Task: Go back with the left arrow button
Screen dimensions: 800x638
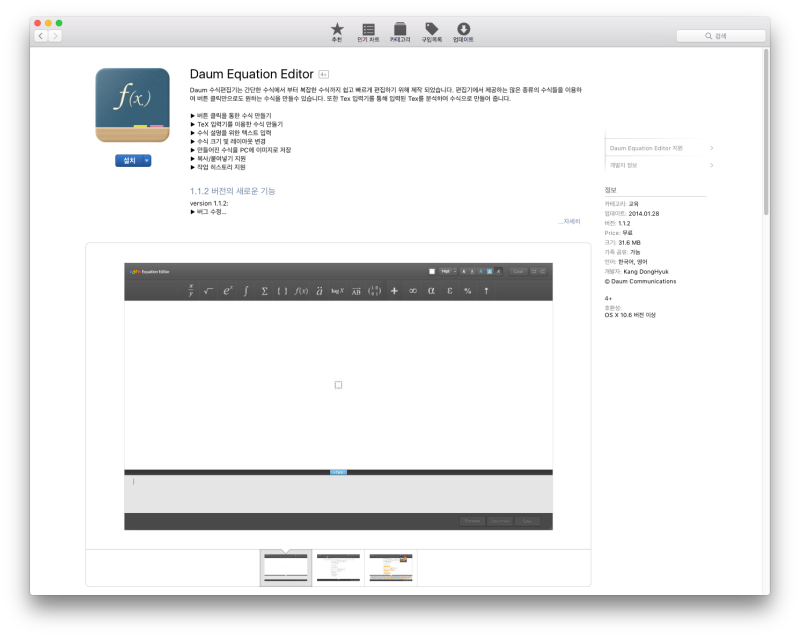Action: [41, 36]
